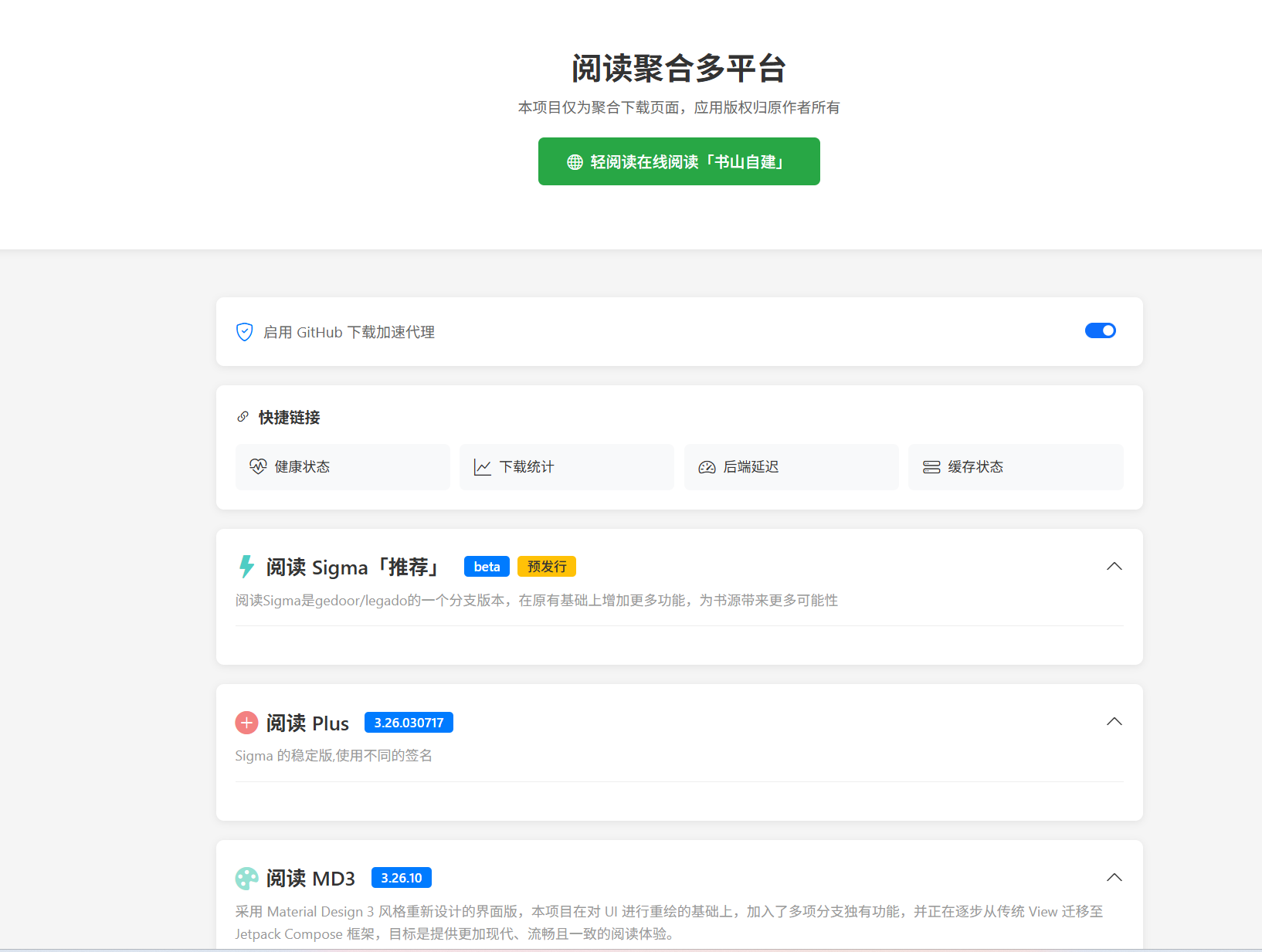The height and width of the screenshot is (952, 1262).
Task: Click the lightning icon of 阅读 Sigma
Action: tap(246, 566)
